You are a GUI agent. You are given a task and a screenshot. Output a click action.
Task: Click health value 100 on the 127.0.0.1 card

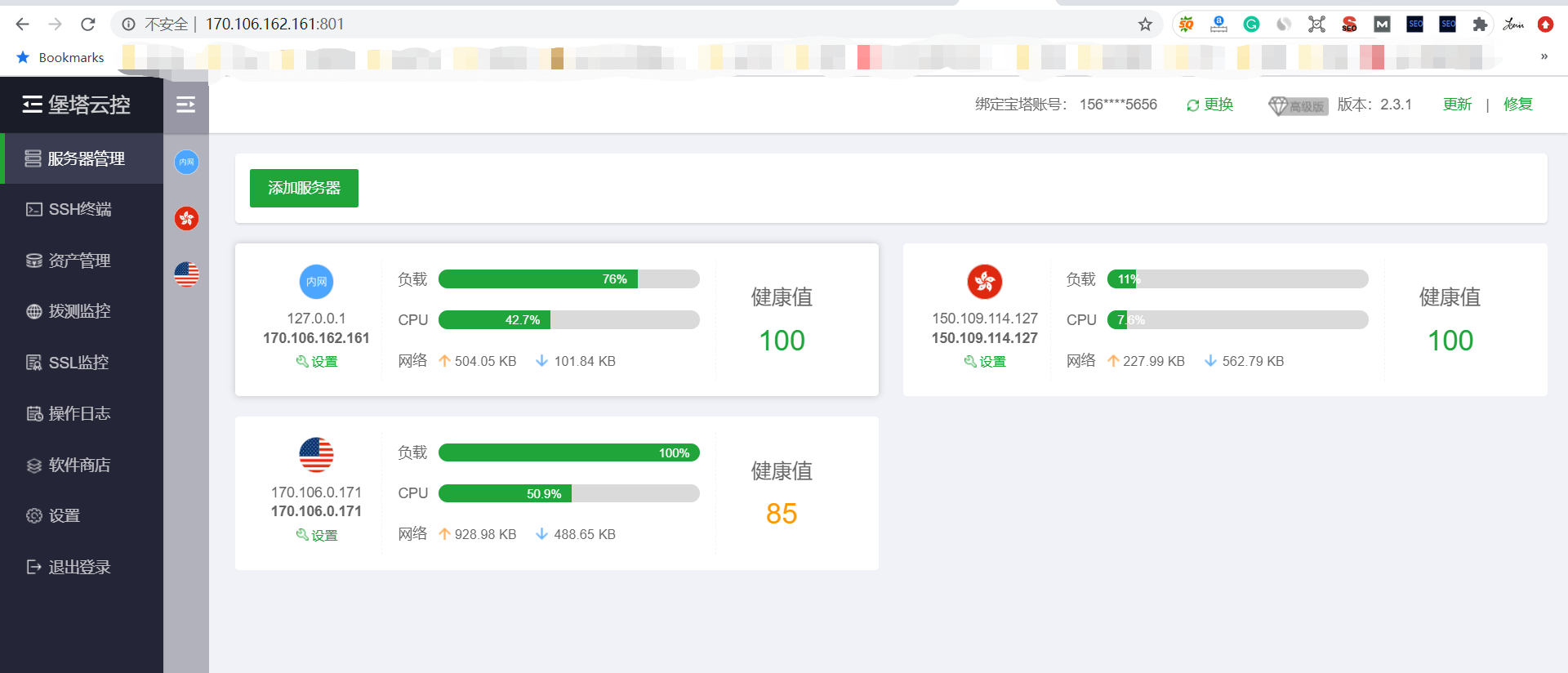coord(782,341)
